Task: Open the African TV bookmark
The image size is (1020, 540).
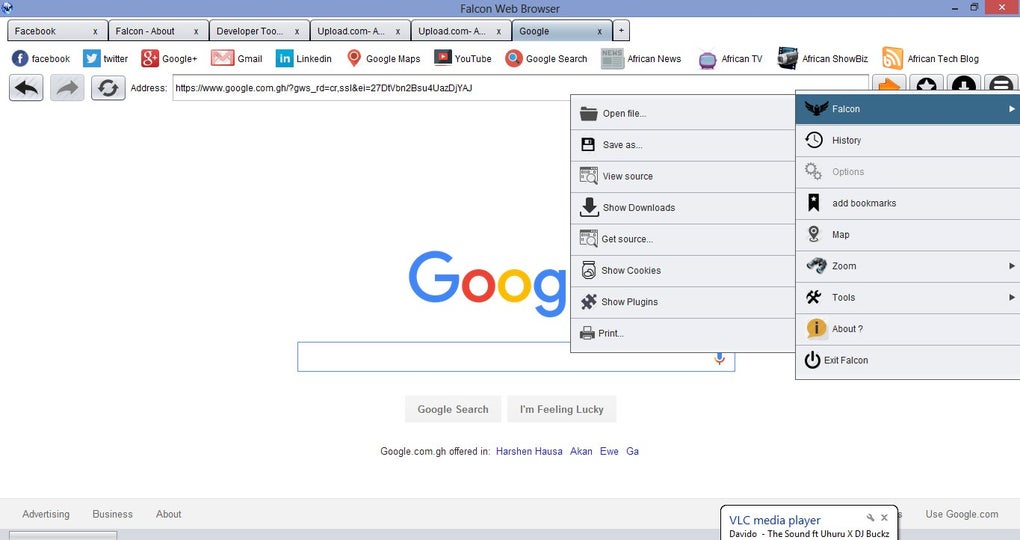Action: coord(730,59)
